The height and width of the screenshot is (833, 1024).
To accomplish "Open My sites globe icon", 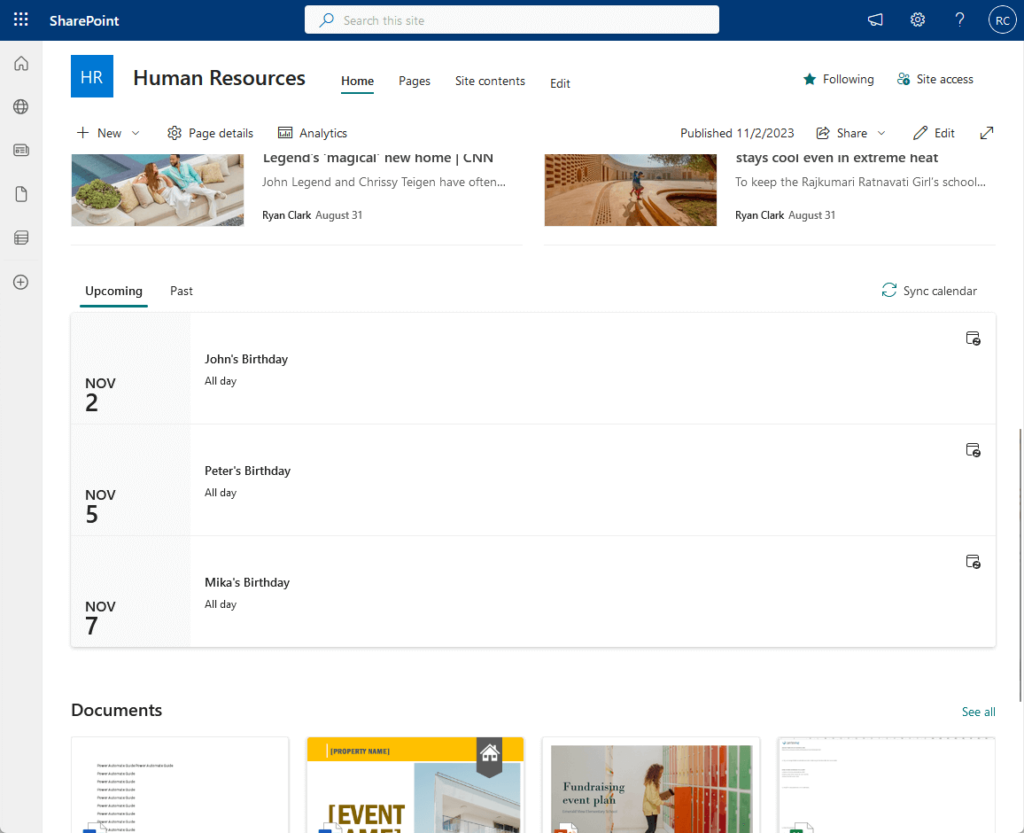I will click(21, 106).
